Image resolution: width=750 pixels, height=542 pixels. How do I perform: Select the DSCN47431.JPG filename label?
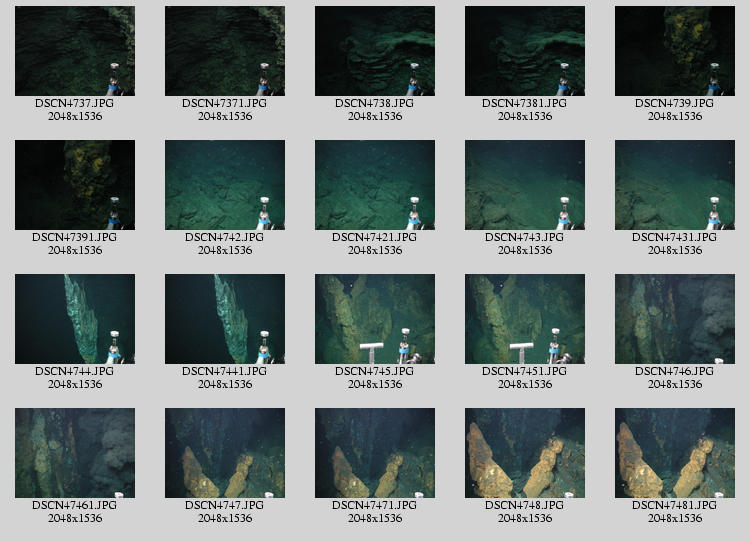(x=675, y=237)
